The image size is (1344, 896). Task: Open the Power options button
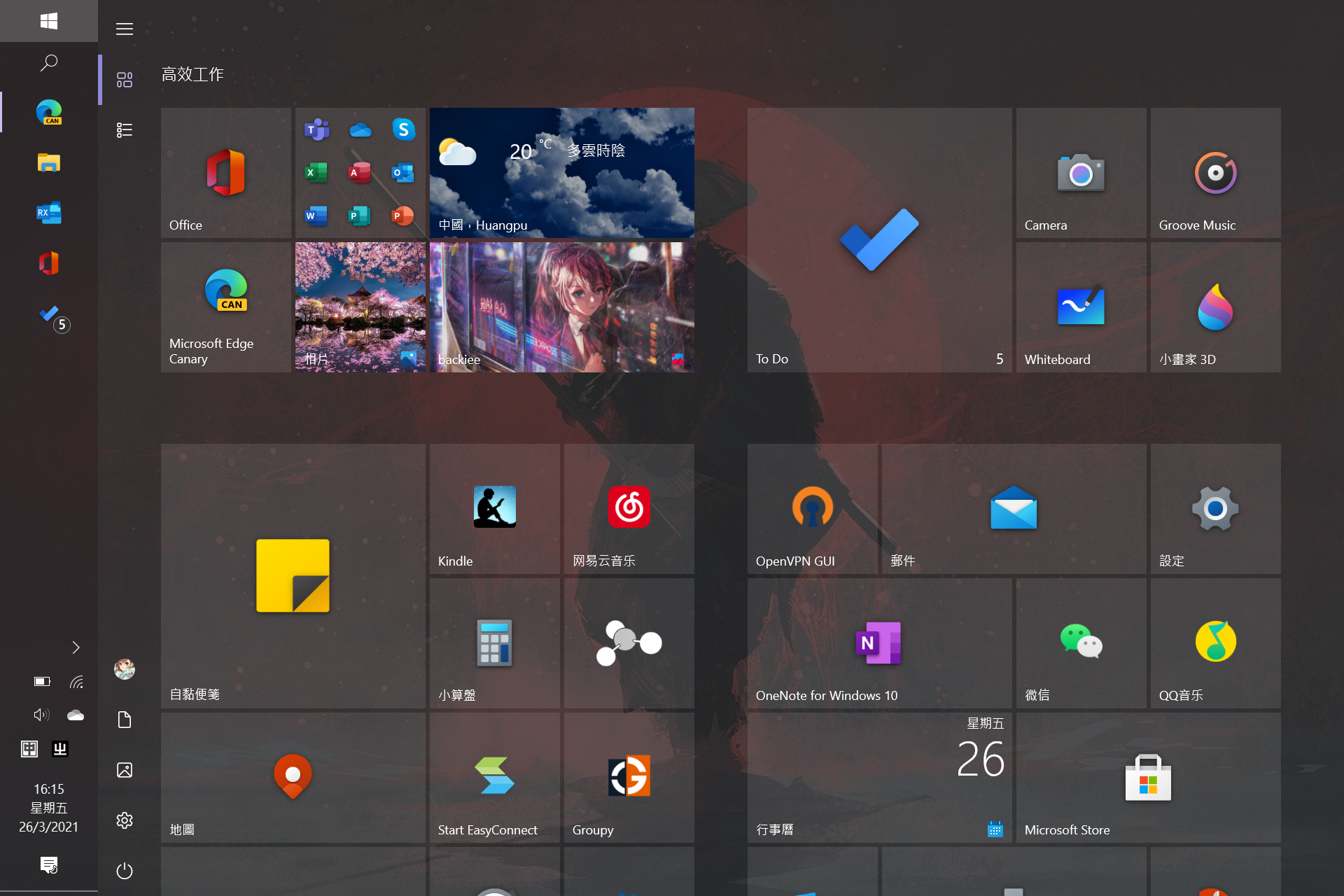[x=125, y=871]
